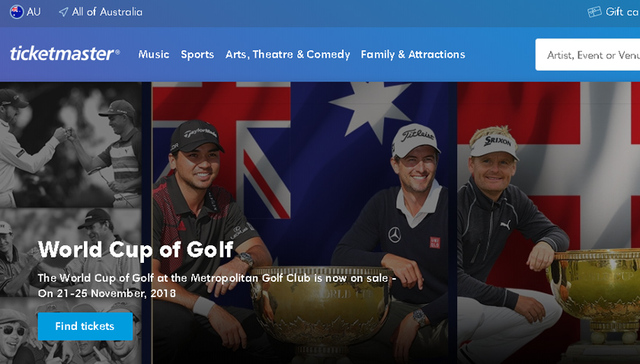
Task: Click the ticketmaster logo
Action: [x=65, y=54]
